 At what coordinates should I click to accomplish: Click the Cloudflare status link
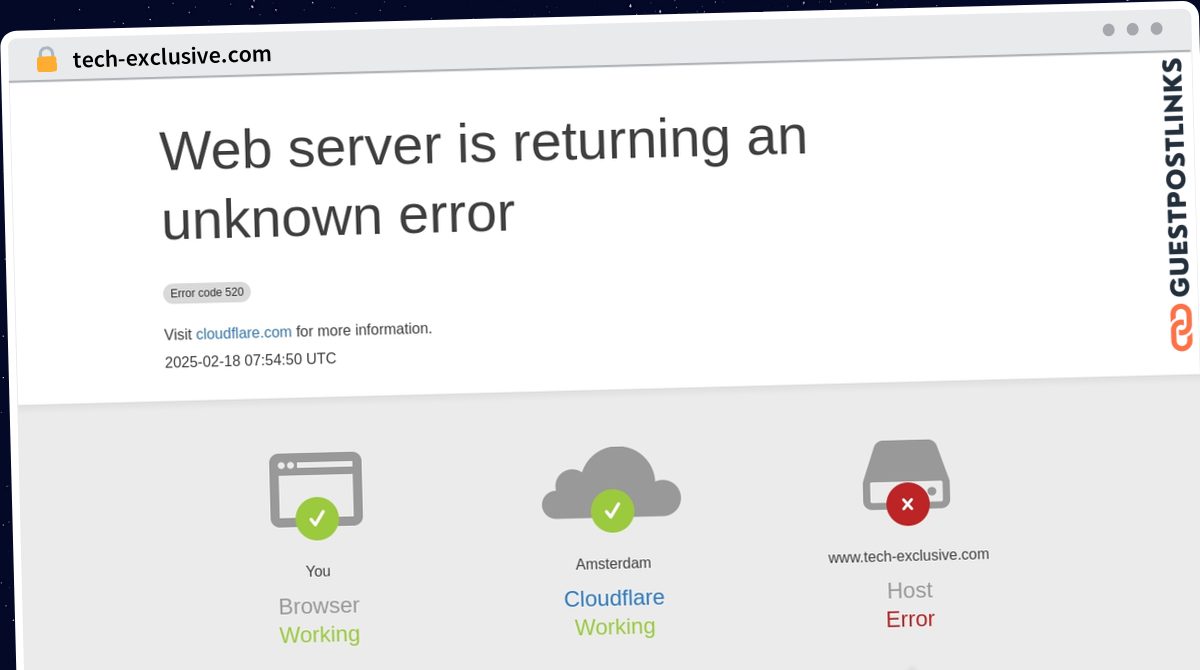click(614, 598)
